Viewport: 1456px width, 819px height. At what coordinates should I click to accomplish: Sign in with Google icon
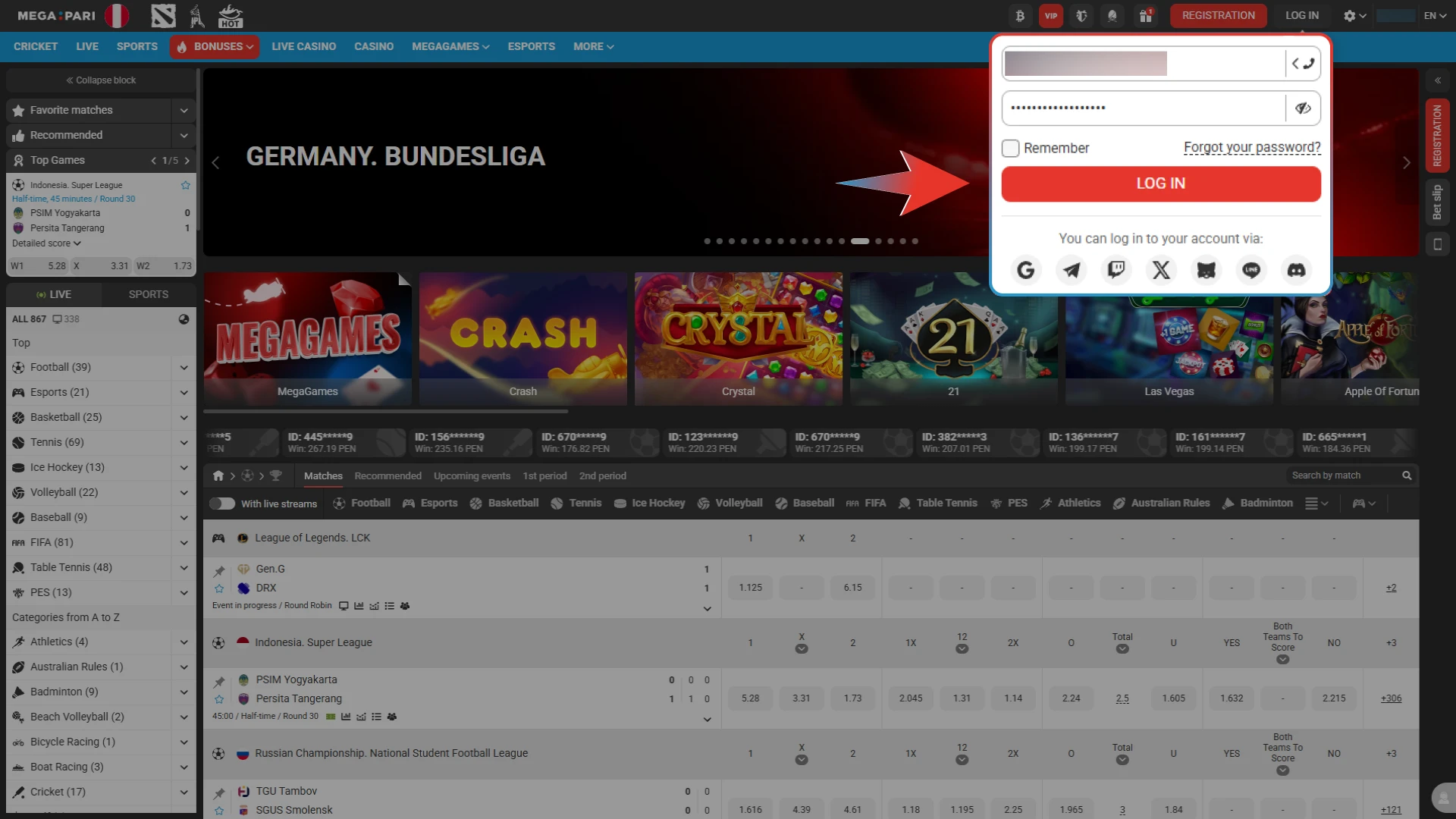pos(1025,270)
